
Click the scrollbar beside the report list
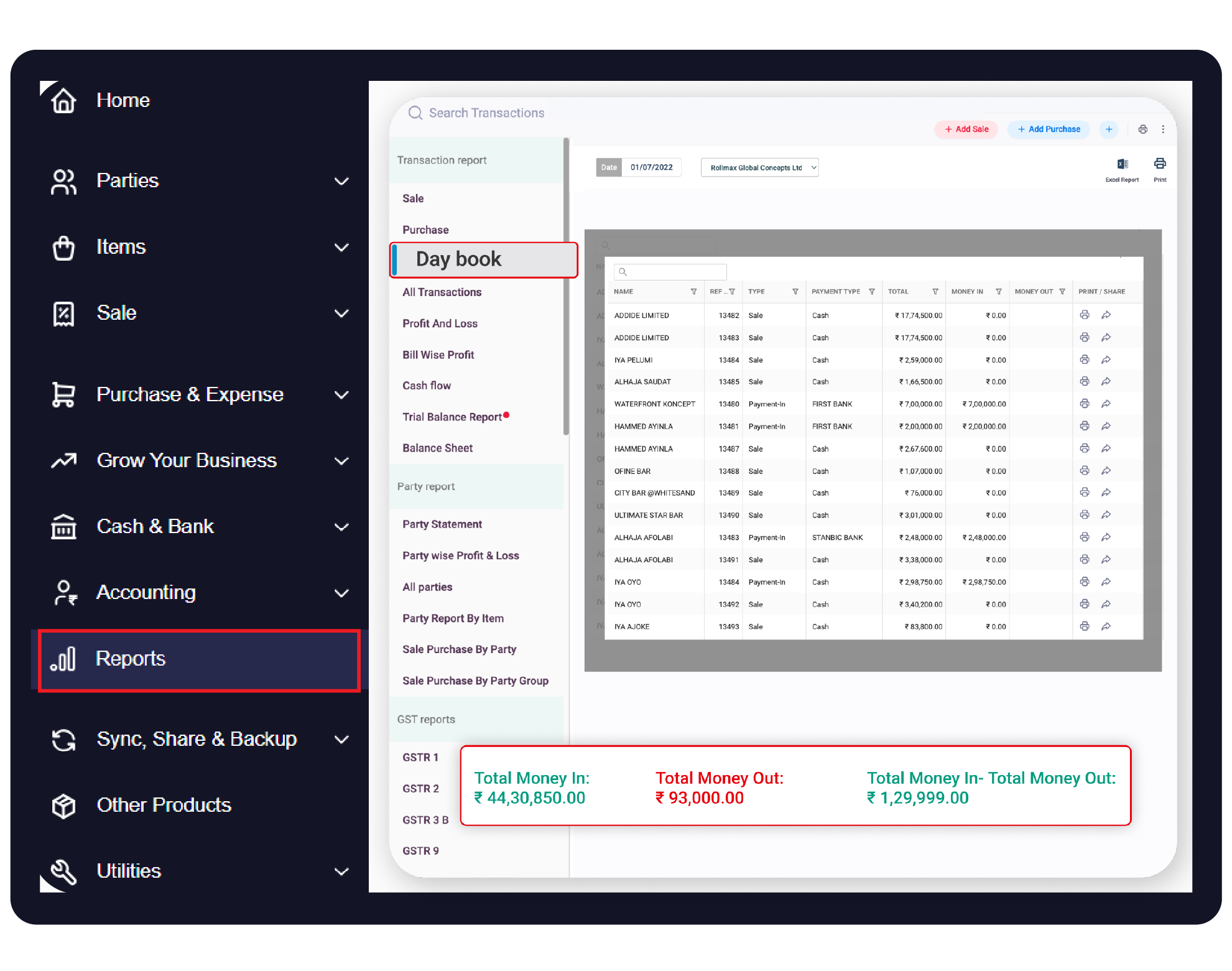pyautogui.click(x=565, y=286)
